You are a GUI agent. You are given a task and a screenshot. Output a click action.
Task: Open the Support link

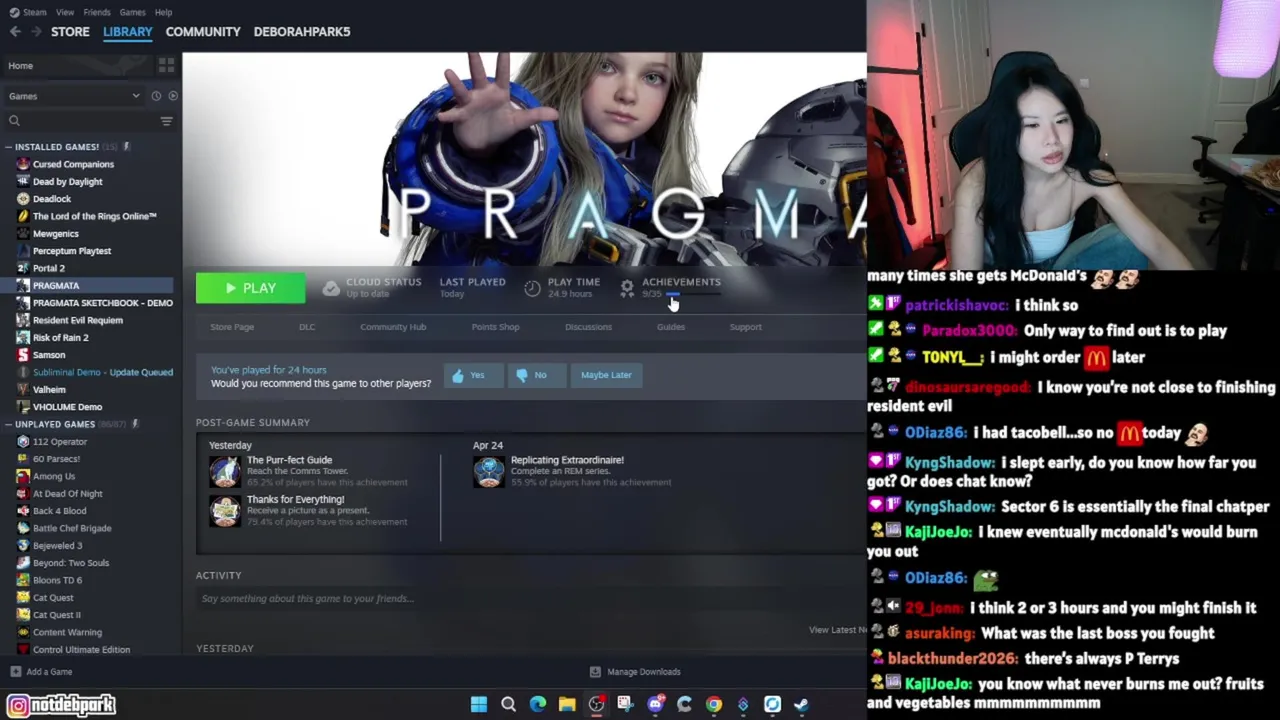pyautogui.click(x=745, y=327)
